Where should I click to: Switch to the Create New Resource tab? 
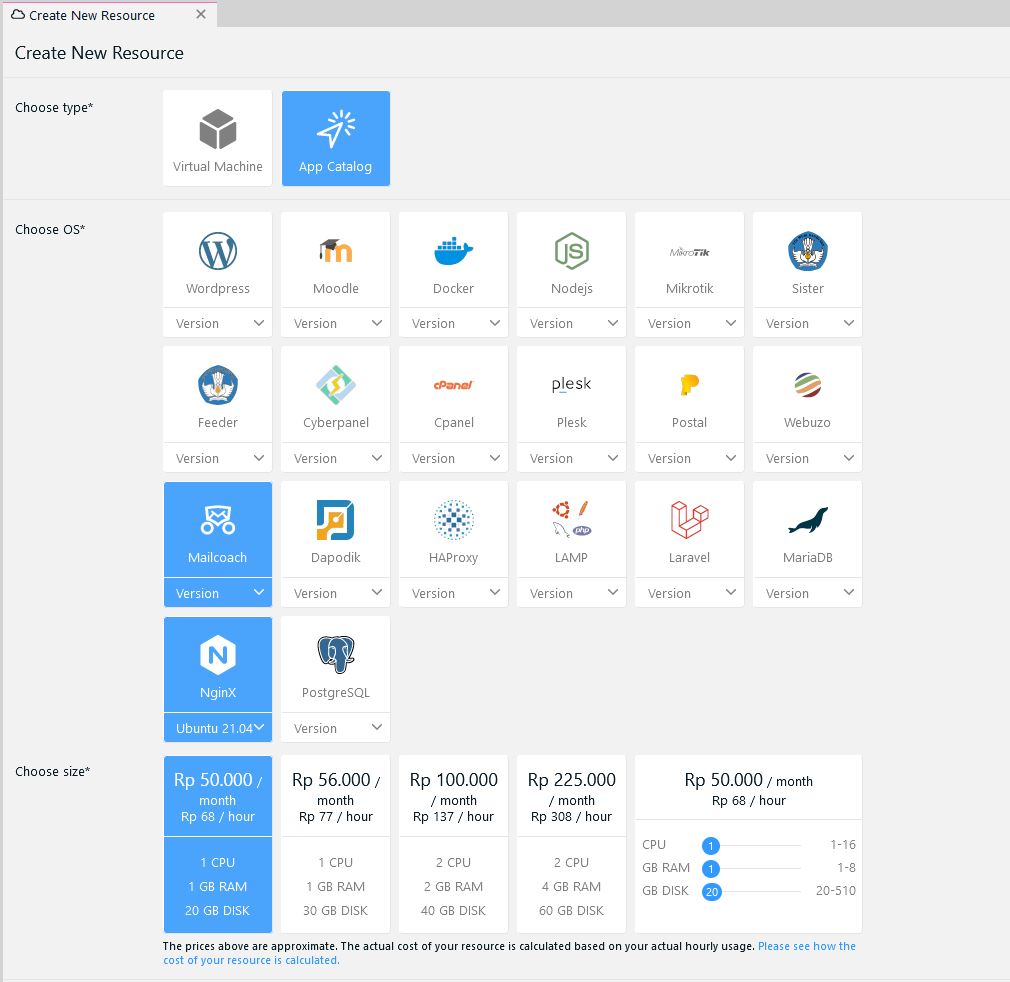(92, 15)
